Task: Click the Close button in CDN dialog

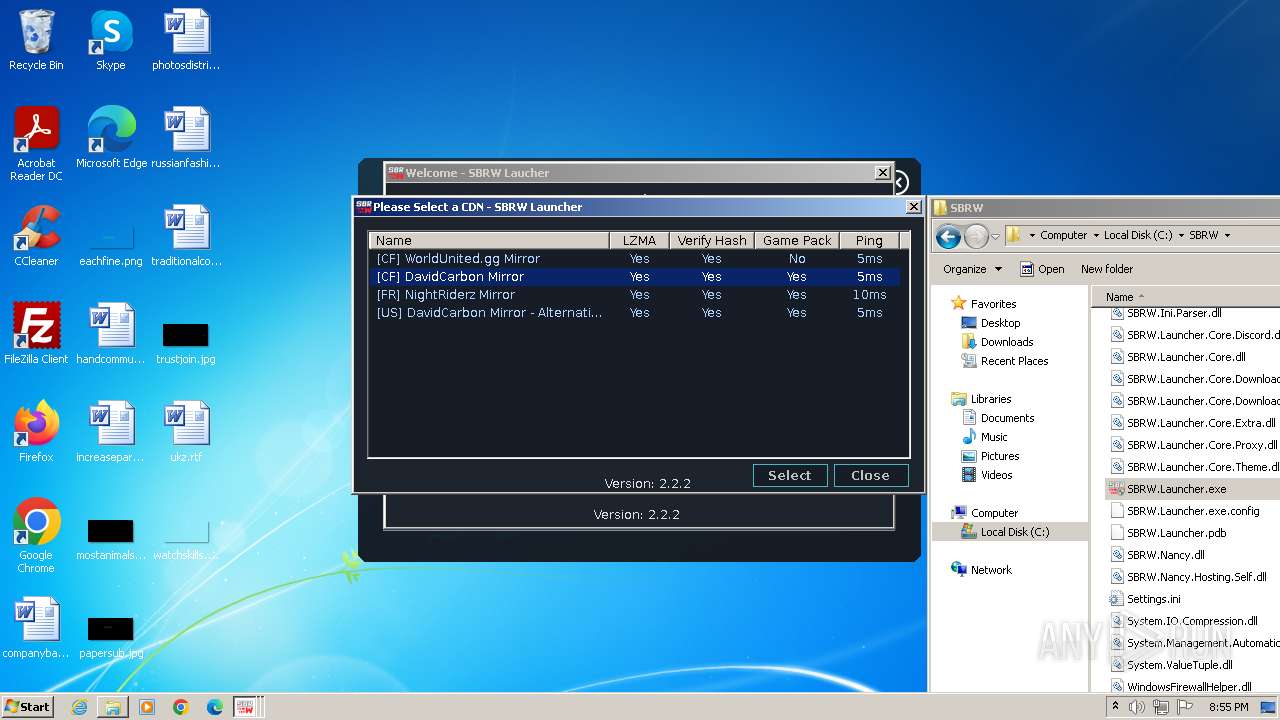Action: pos(870,475)
